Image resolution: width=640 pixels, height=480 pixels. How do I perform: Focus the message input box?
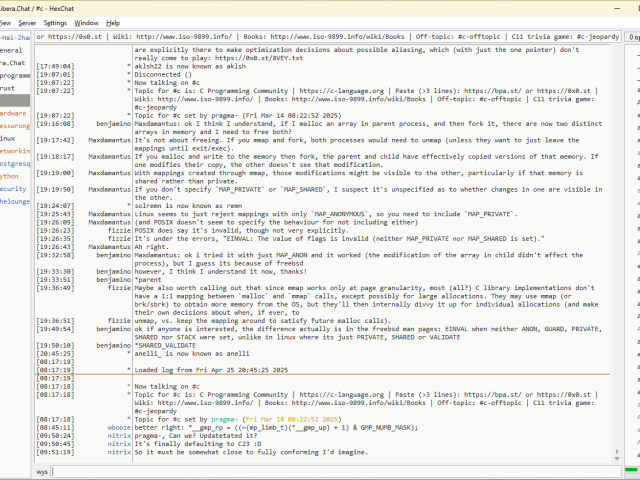click(x=330, y=471)
